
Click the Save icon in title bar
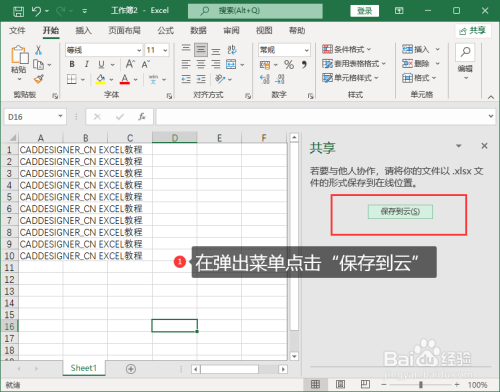[x=18, y=11]
